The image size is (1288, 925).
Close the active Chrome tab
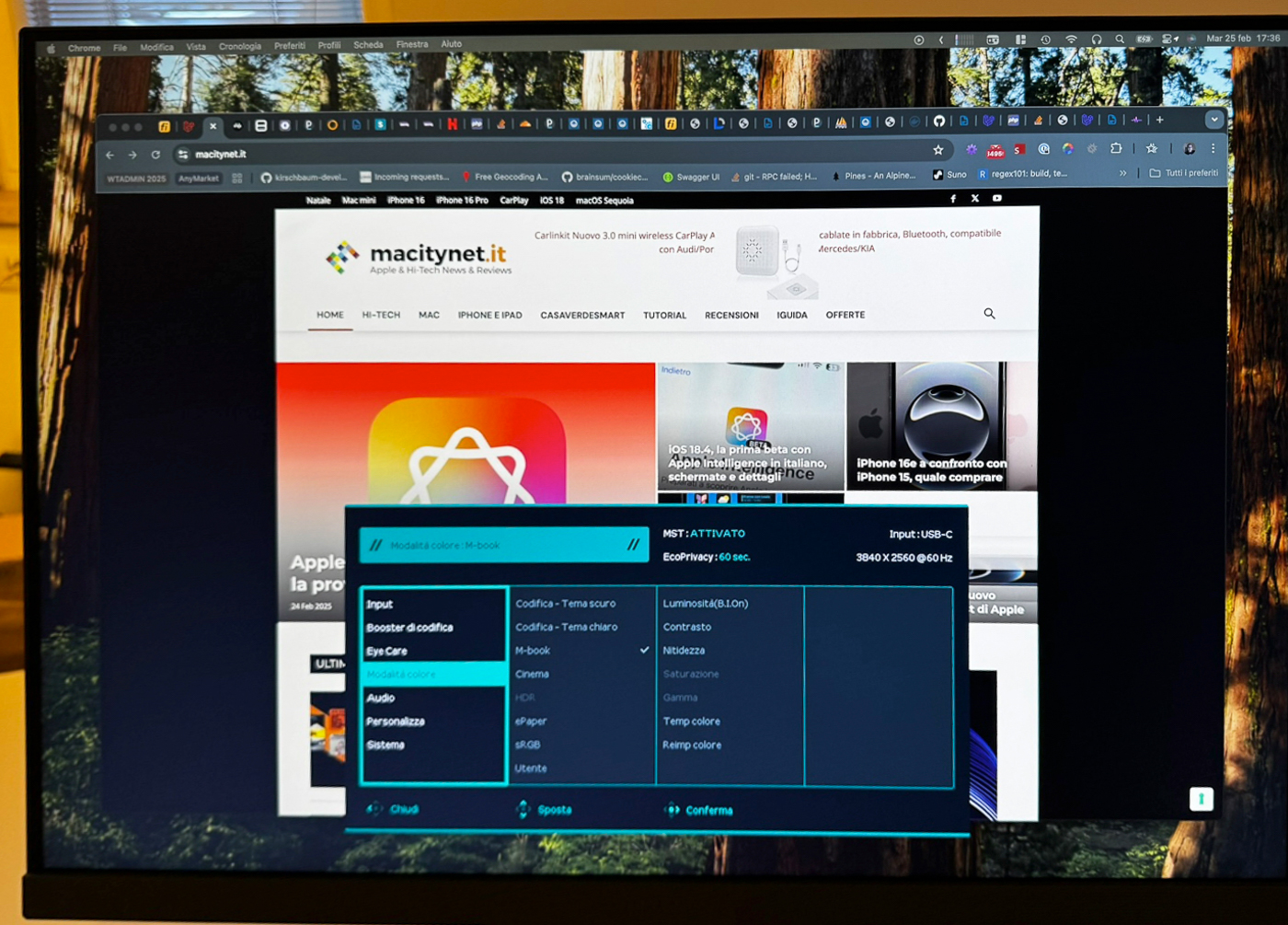point(213,126)
